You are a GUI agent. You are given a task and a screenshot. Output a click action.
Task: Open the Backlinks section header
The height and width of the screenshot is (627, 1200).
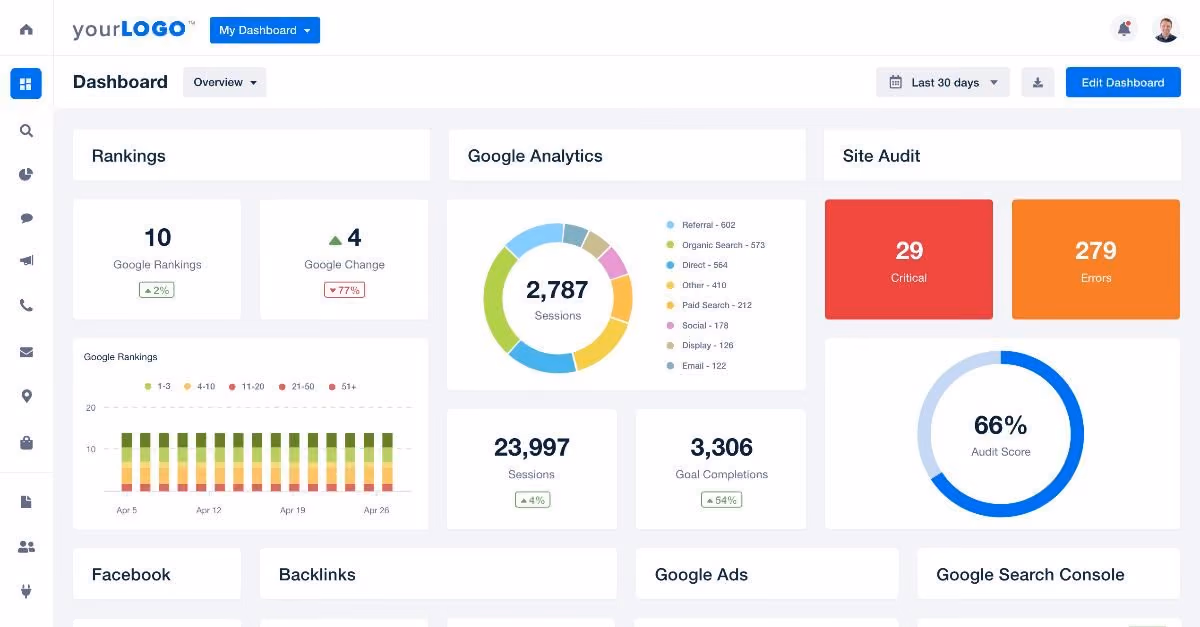(x=438, y=574)
